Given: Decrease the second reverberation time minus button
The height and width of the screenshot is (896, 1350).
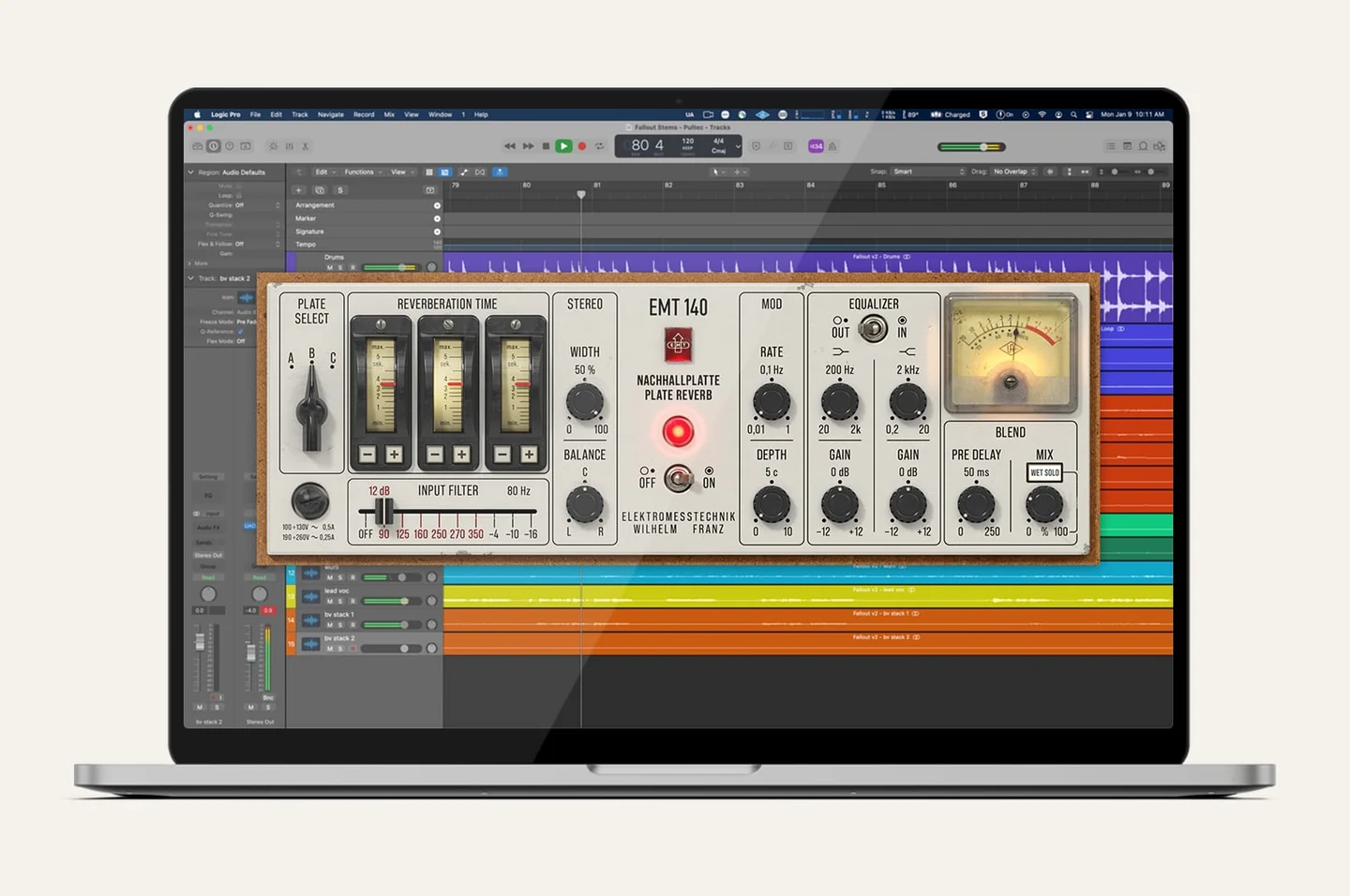Looking at the screenshot, I should tap(435, 455).
